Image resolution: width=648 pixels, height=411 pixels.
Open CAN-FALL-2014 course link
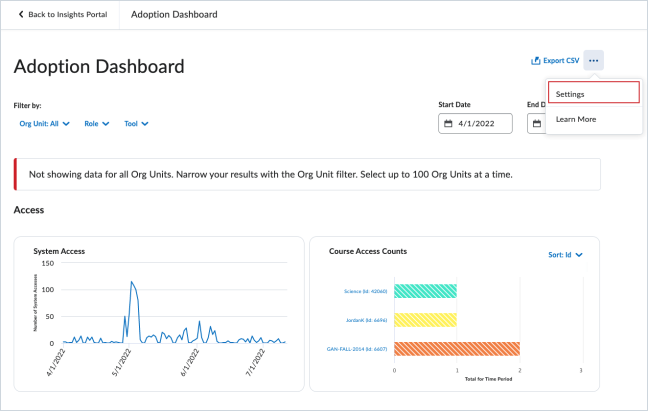(x=357, y=349)
